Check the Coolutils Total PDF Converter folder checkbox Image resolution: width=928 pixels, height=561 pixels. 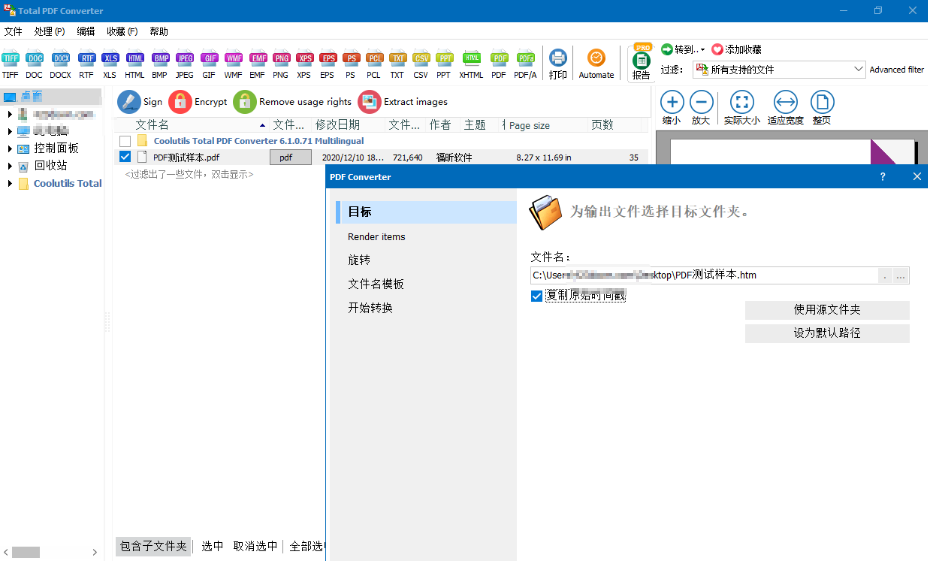click(x=125, y=141)
